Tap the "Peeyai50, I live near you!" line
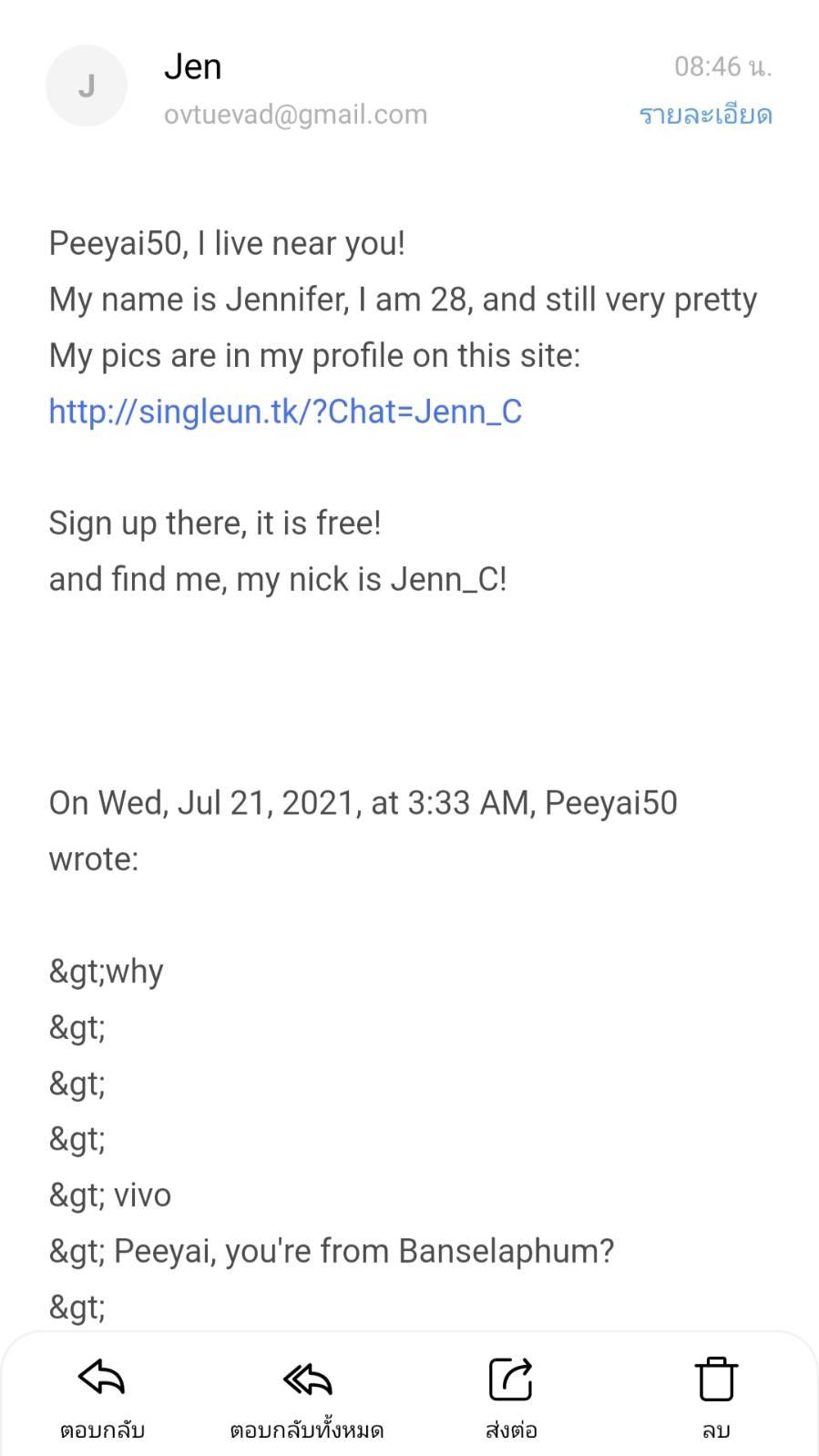 click(x=227, y=243)
